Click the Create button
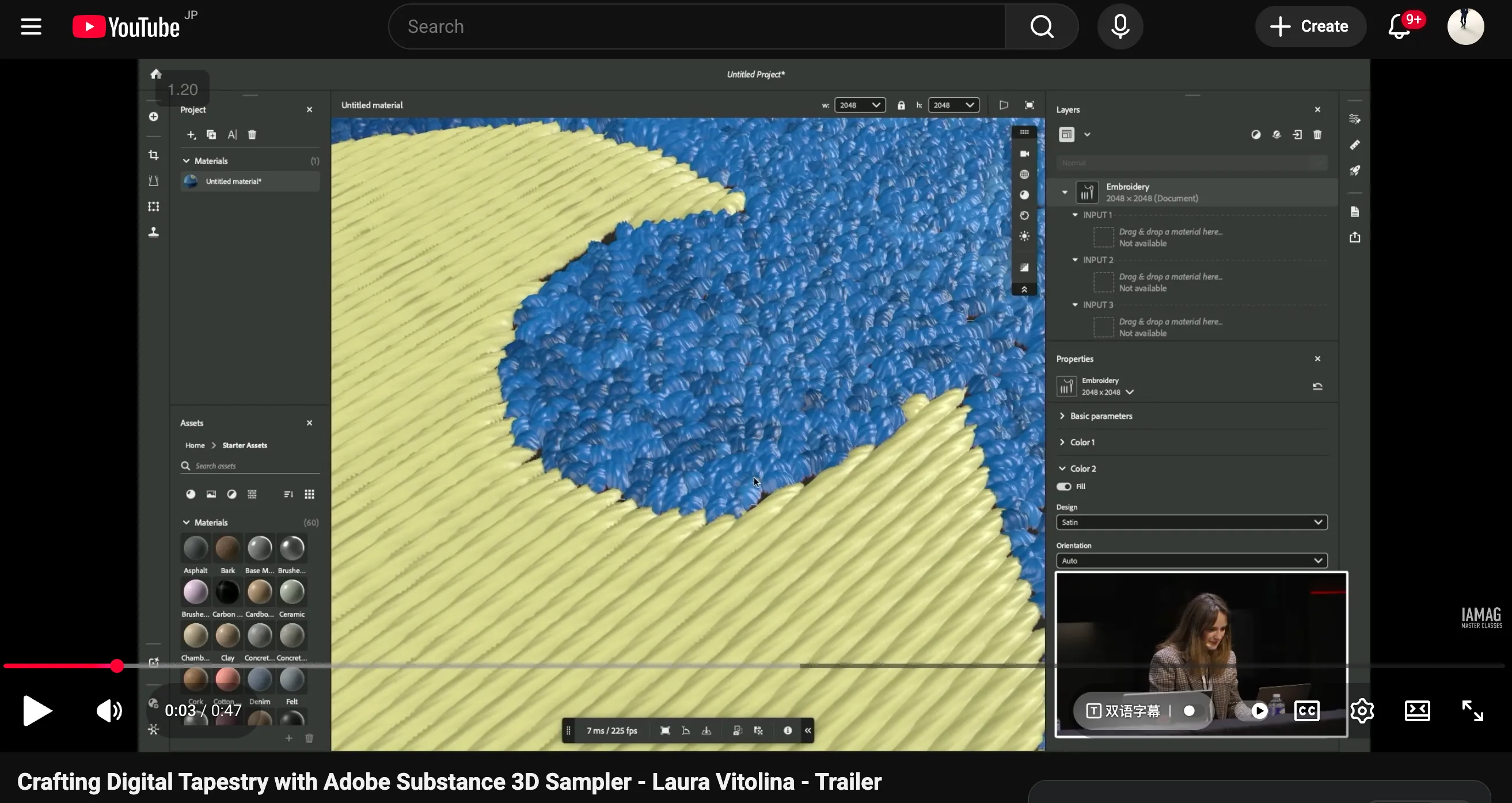The height and width of the screenshot is (803, 1512). click(1310, 26)
